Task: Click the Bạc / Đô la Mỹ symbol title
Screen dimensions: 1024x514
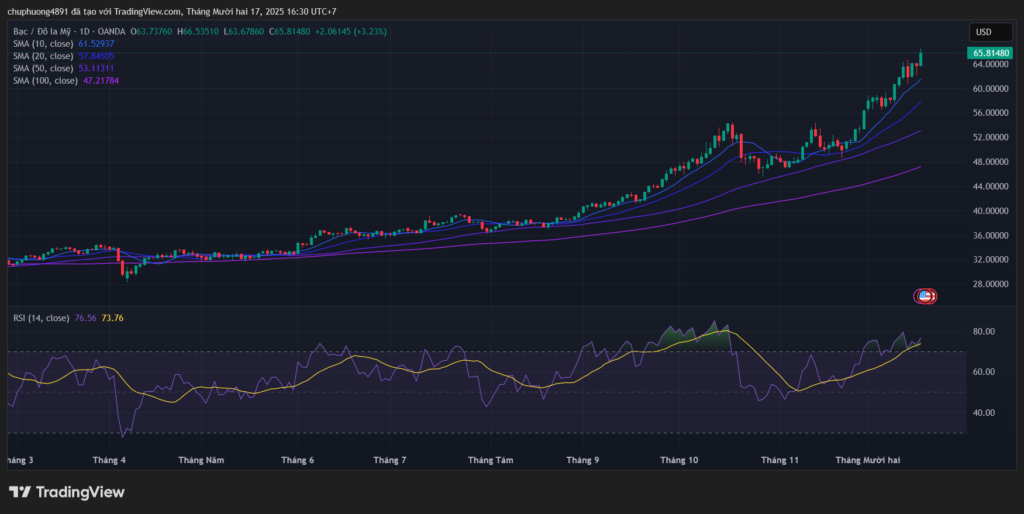Action: pyautogui.click(x=38, y=32)
